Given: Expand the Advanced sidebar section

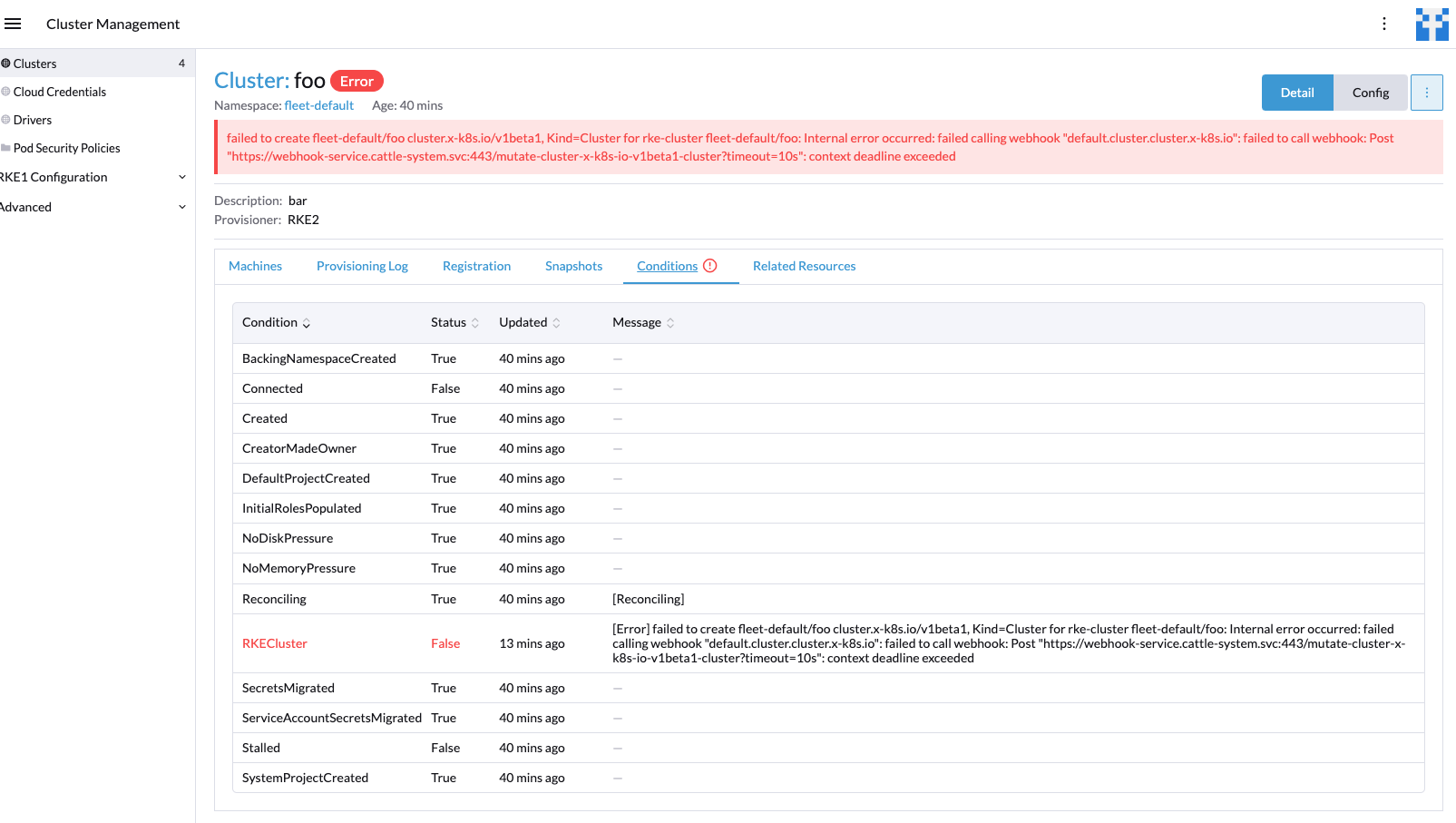Looking at the screenshot, I should click(182, 206).
